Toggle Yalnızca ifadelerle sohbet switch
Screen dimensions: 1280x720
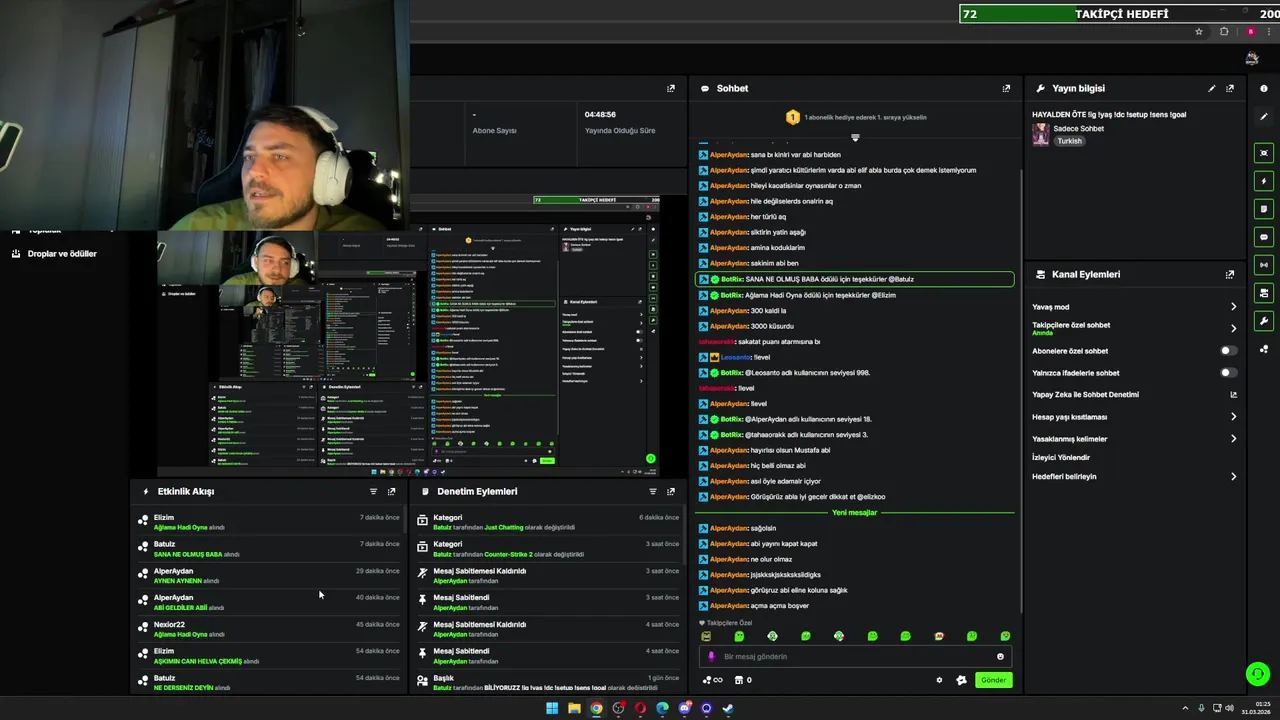coord(1228,373)
